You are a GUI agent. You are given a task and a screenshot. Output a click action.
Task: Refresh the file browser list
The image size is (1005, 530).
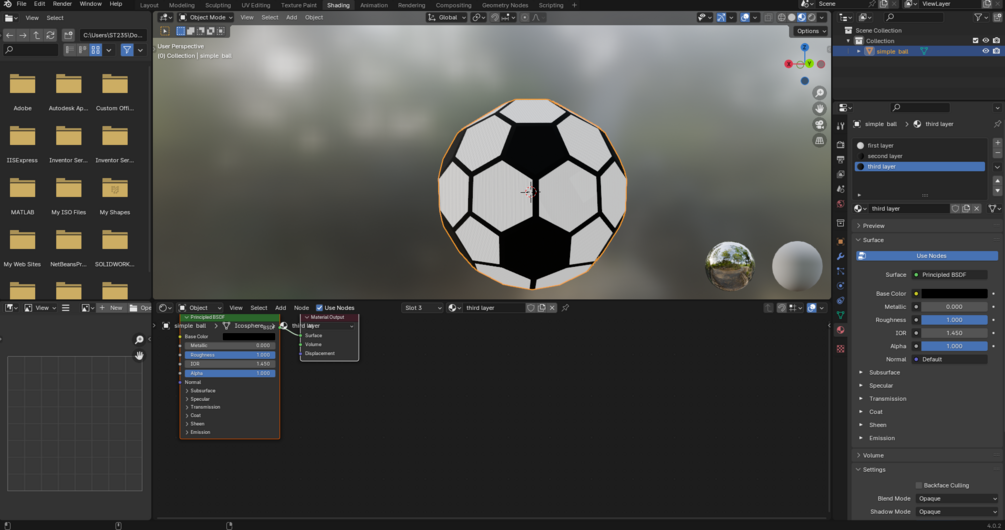(50, 35)
